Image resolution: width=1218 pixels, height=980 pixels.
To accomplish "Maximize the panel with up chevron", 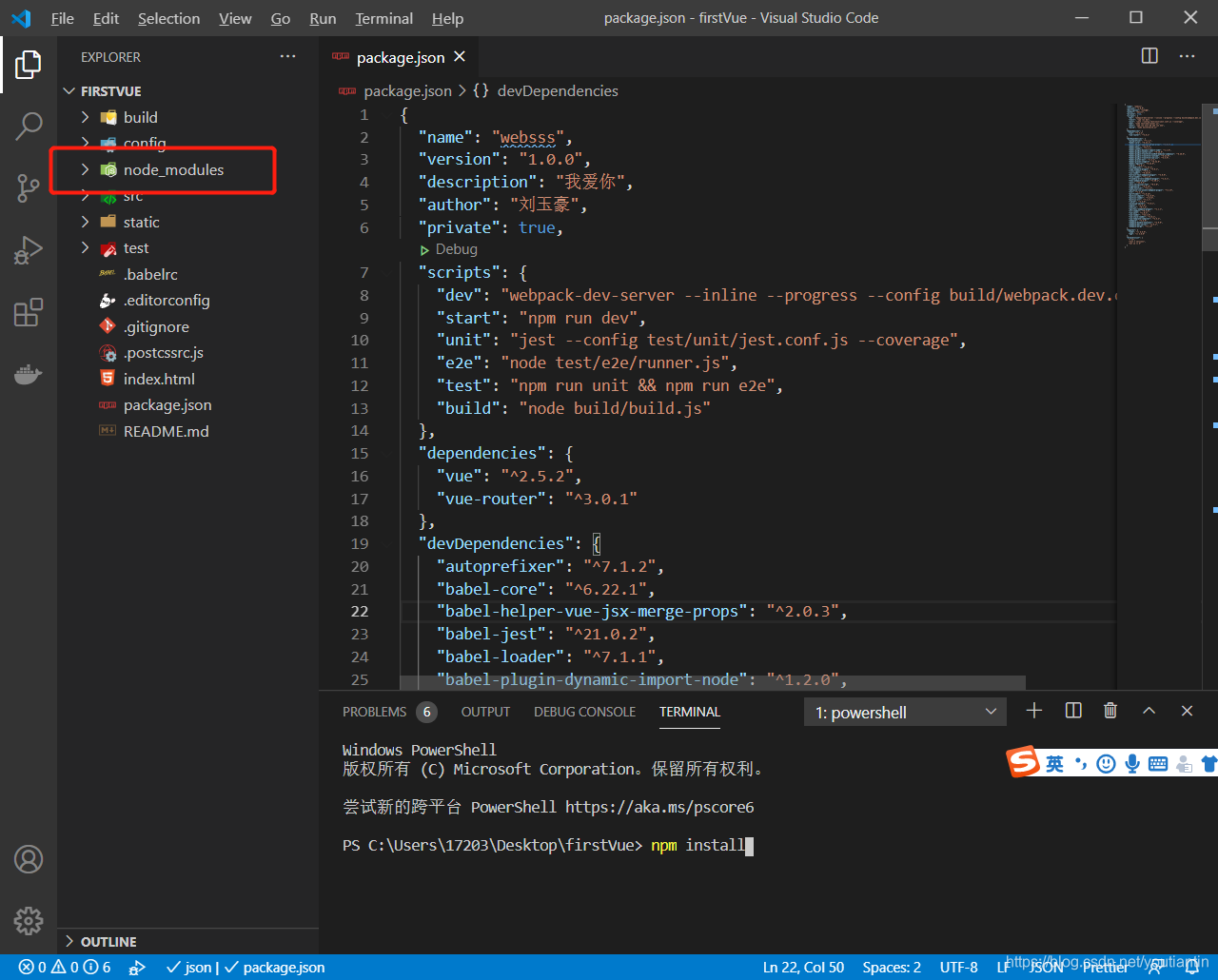I will tap(1149, 711).
